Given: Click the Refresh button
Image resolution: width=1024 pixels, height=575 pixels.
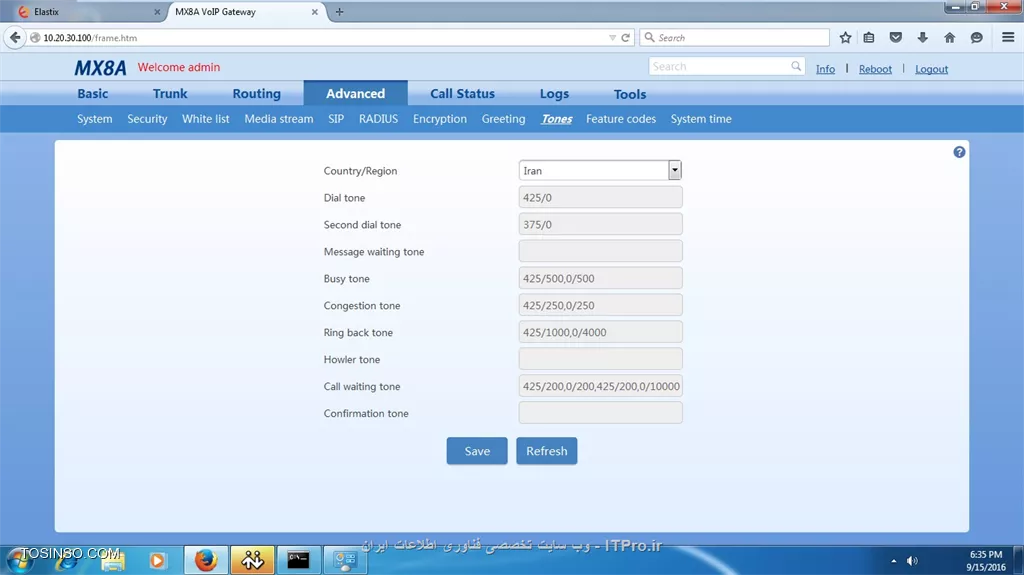Looking at the screenshot, I should click(547, 451).
